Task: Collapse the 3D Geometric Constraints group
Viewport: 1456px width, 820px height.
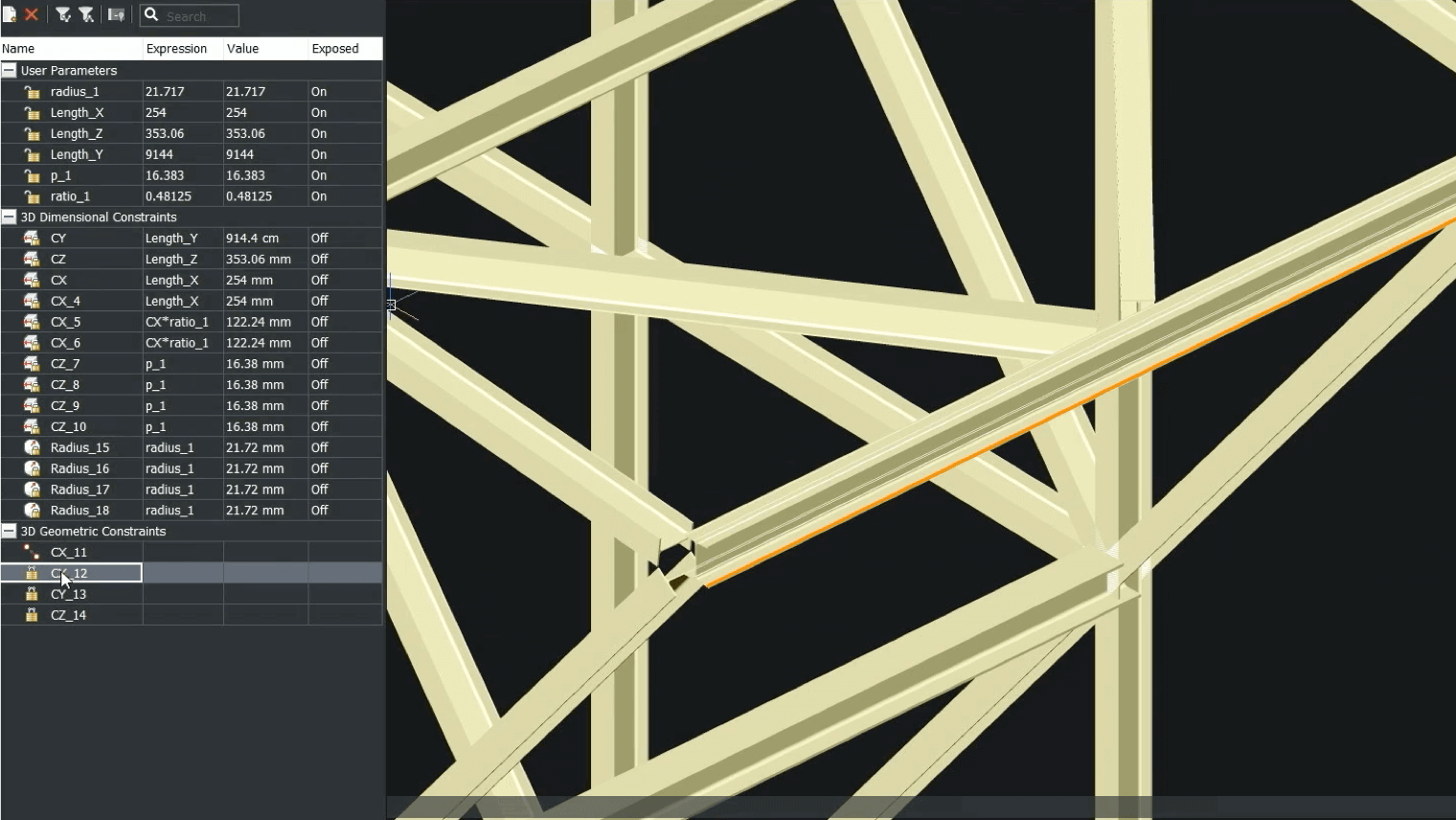Action: [10, 532]
